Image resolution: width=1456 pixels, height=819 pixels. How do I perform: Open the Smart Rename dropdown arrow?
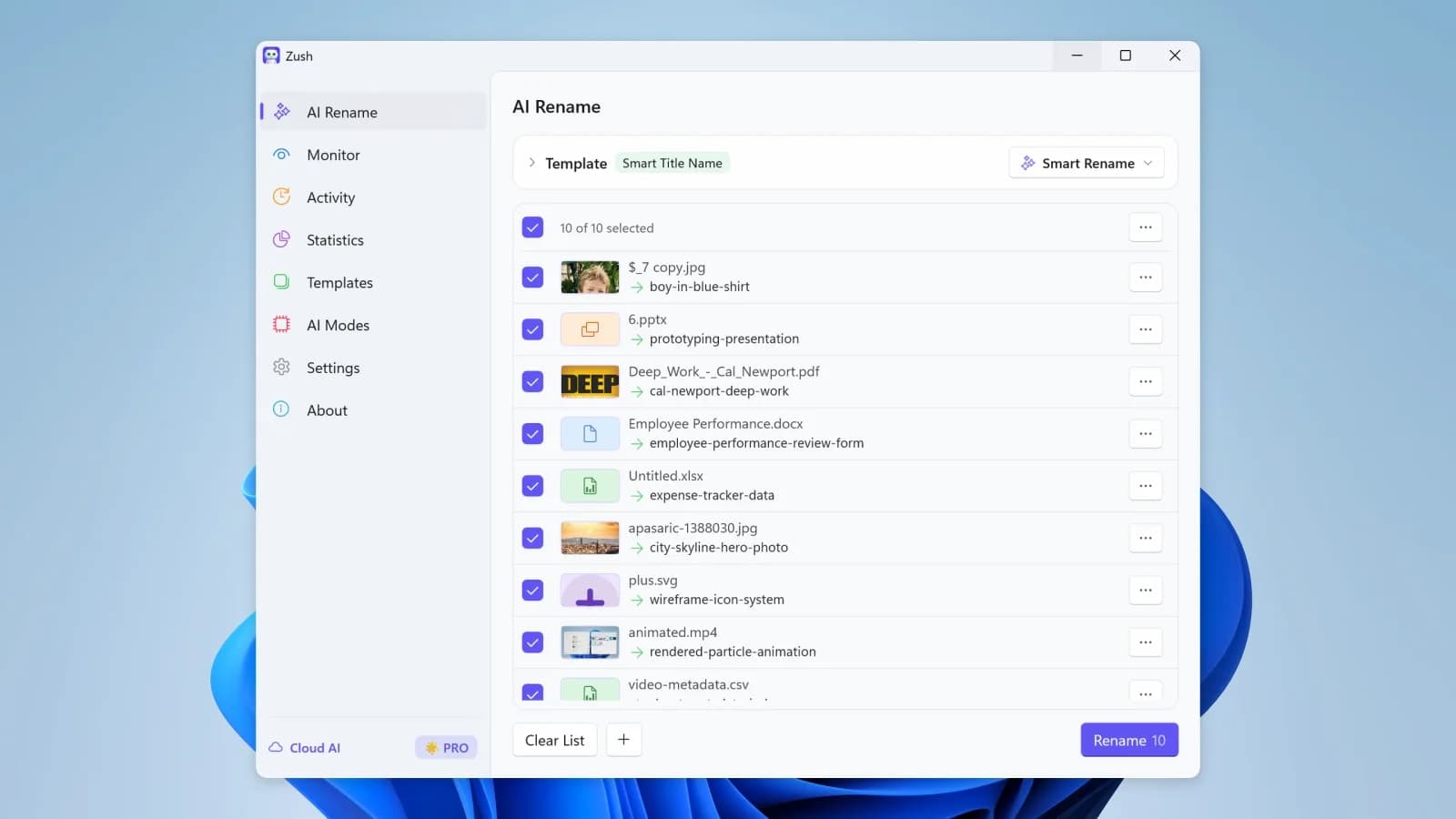tap(1148, 163)
